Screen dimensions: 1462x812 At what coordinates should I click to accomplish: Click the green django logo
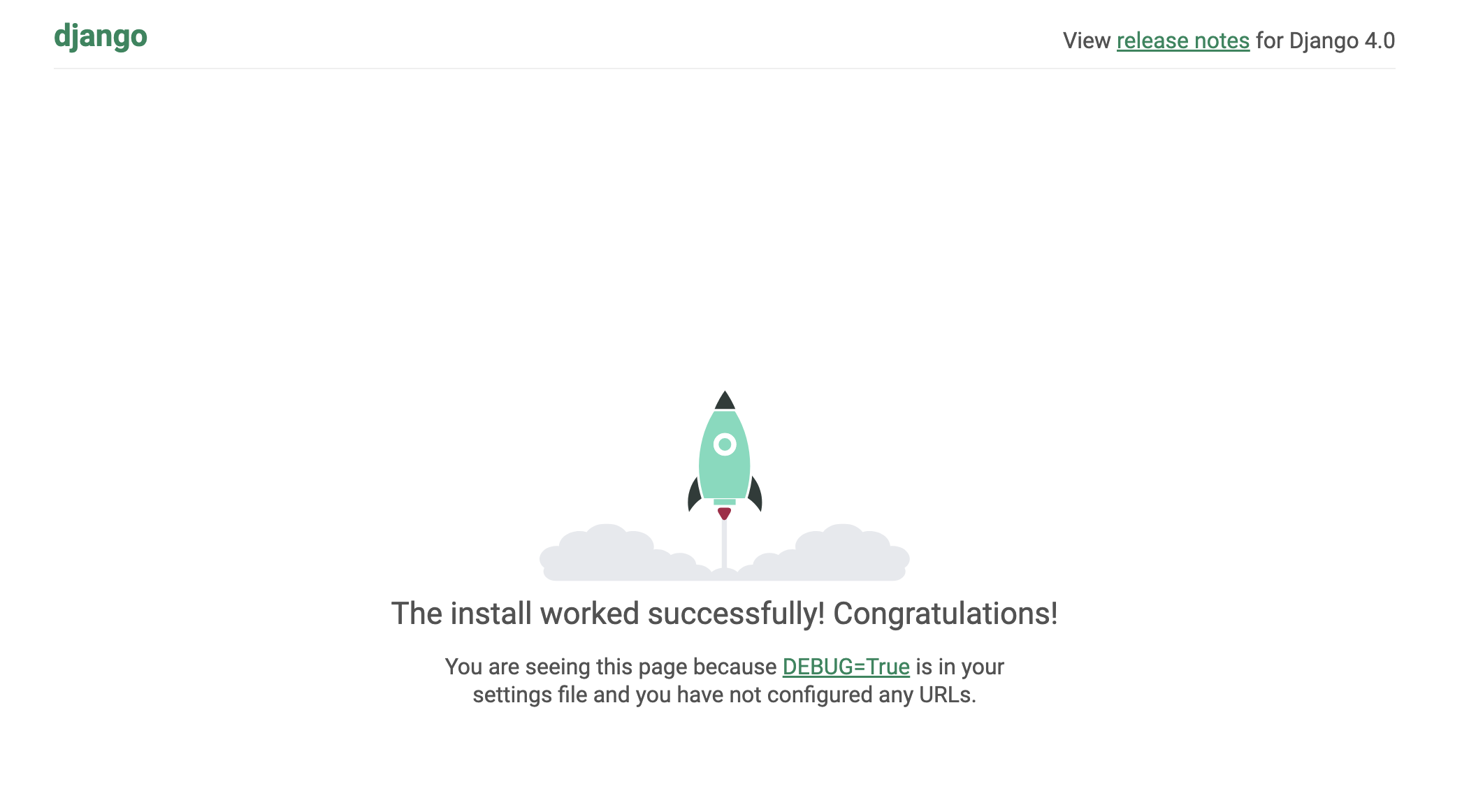pyautogui.click(x=101, y=37)
